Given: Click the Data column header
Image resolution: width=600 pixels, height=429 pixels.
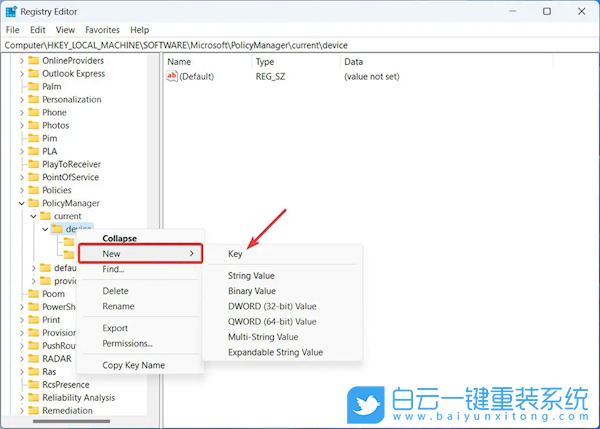Looking at the screenshot, I should (446, 62).
